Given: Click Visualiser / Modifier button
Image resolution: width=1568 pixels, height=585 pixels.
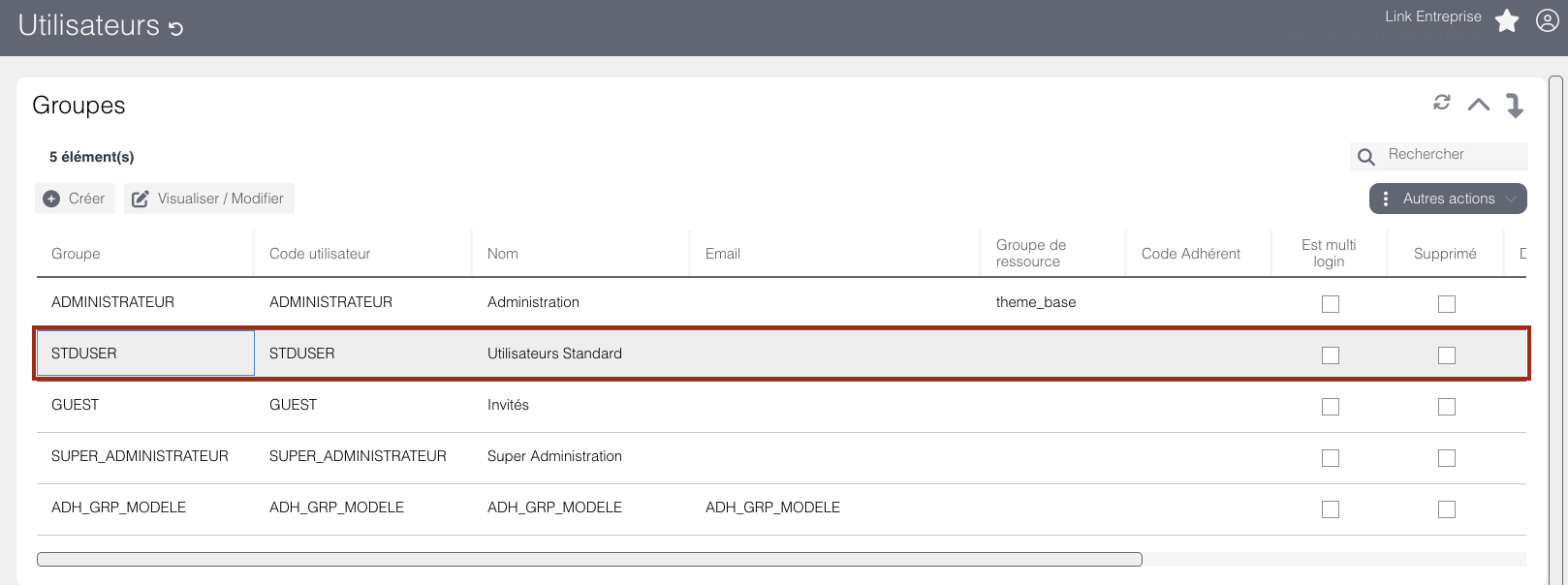Looking at the screenshot, I should [x=208, y=199].
